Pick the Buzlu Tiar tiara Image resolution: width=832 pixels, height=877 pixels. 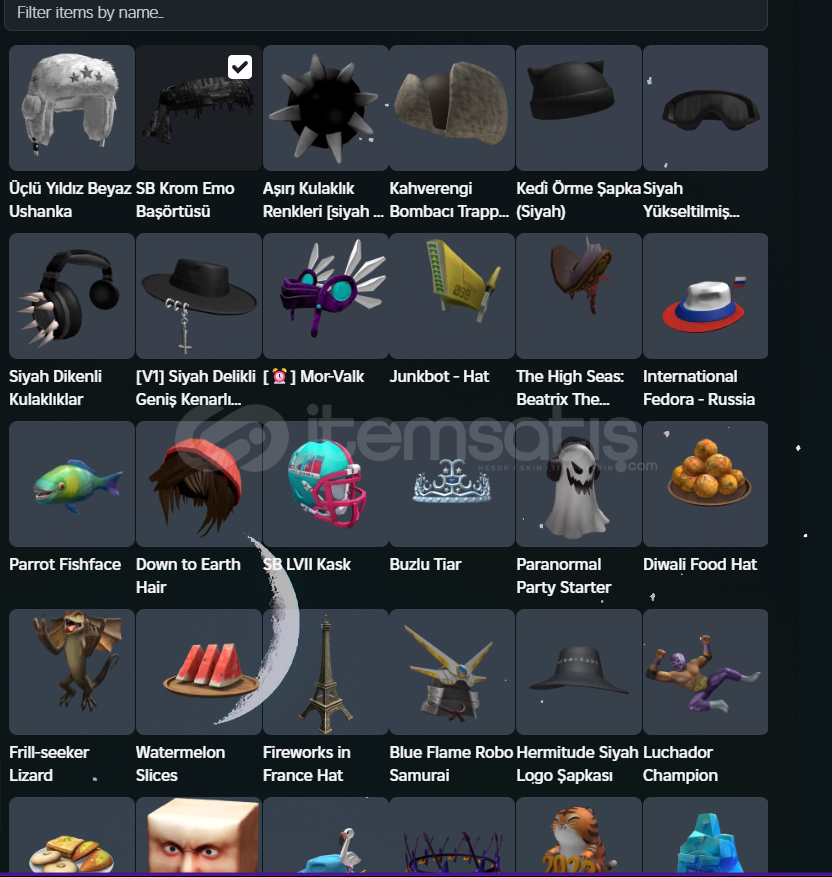(x=452, y=484)
